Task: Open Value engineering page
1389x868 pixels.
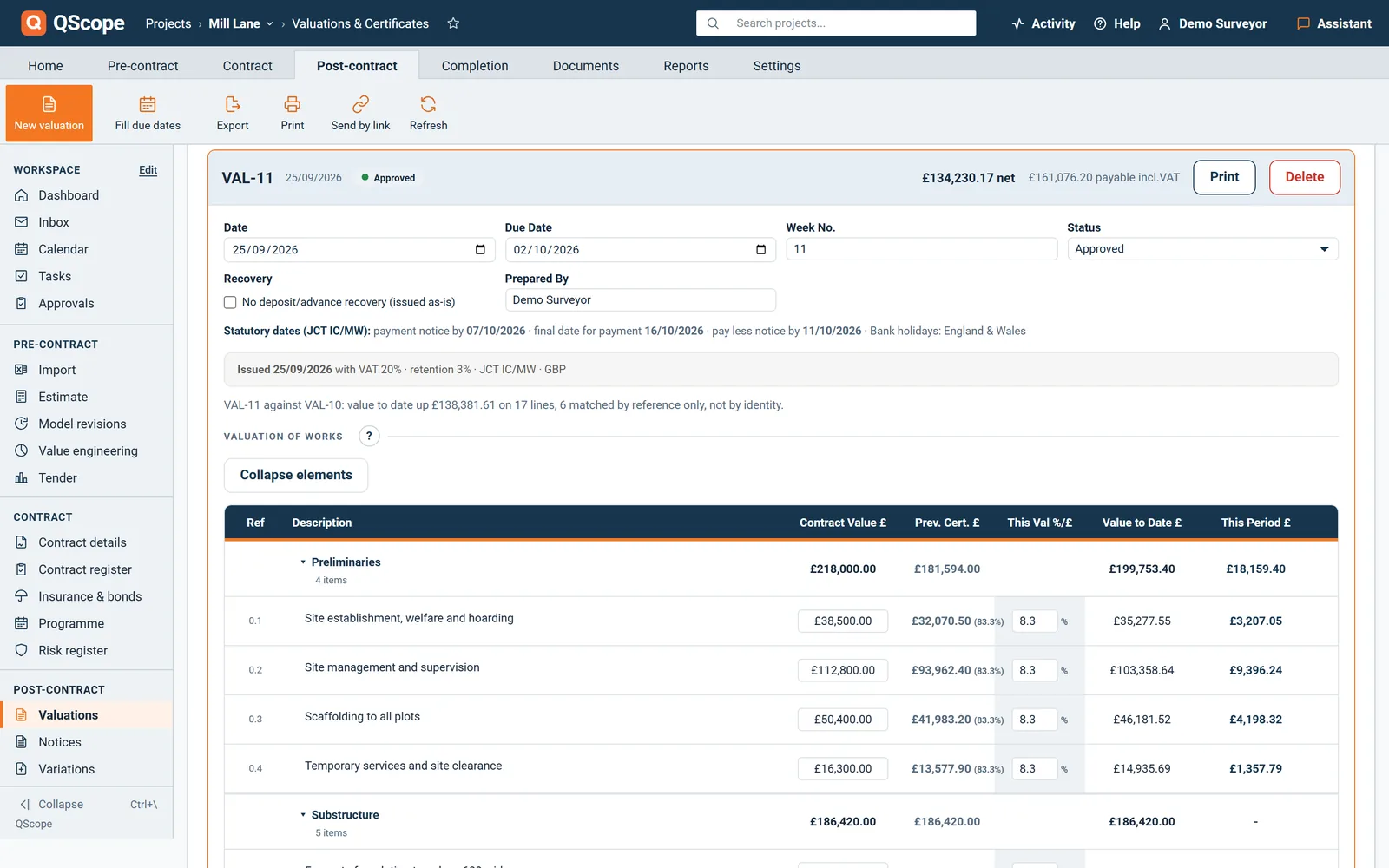Action: pyautogui.click(x=88, y=450)
